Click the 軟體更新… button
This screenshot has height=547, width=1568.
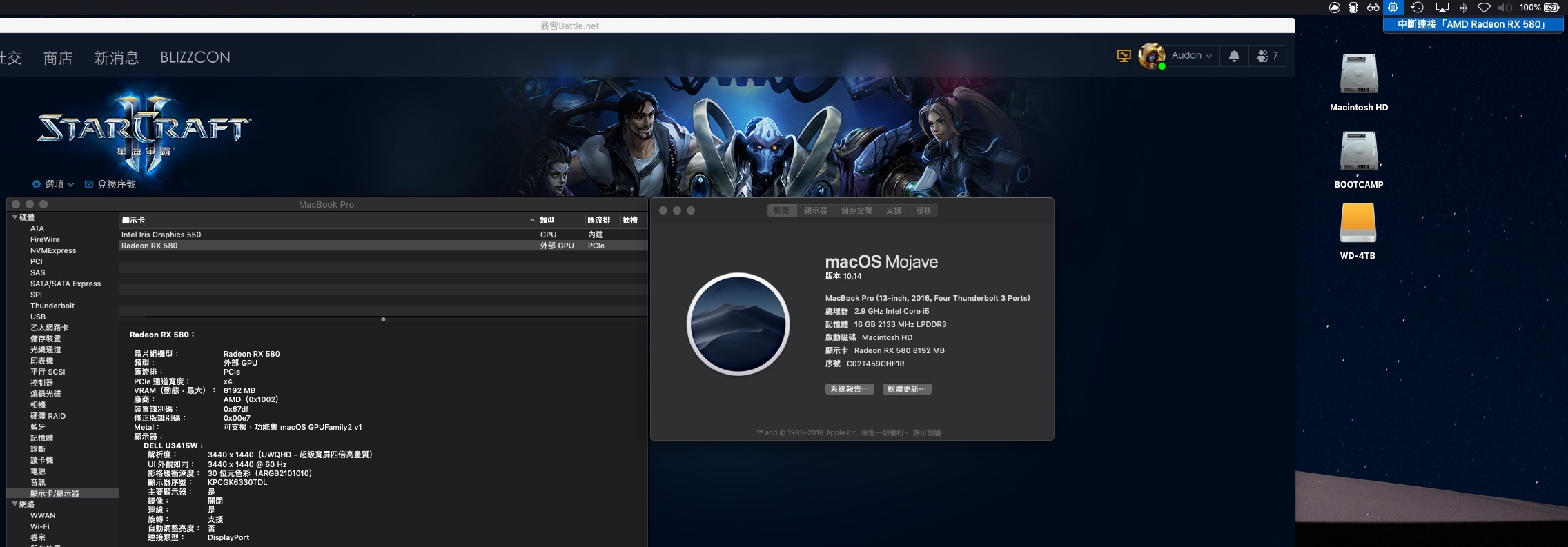click(907, 389)
